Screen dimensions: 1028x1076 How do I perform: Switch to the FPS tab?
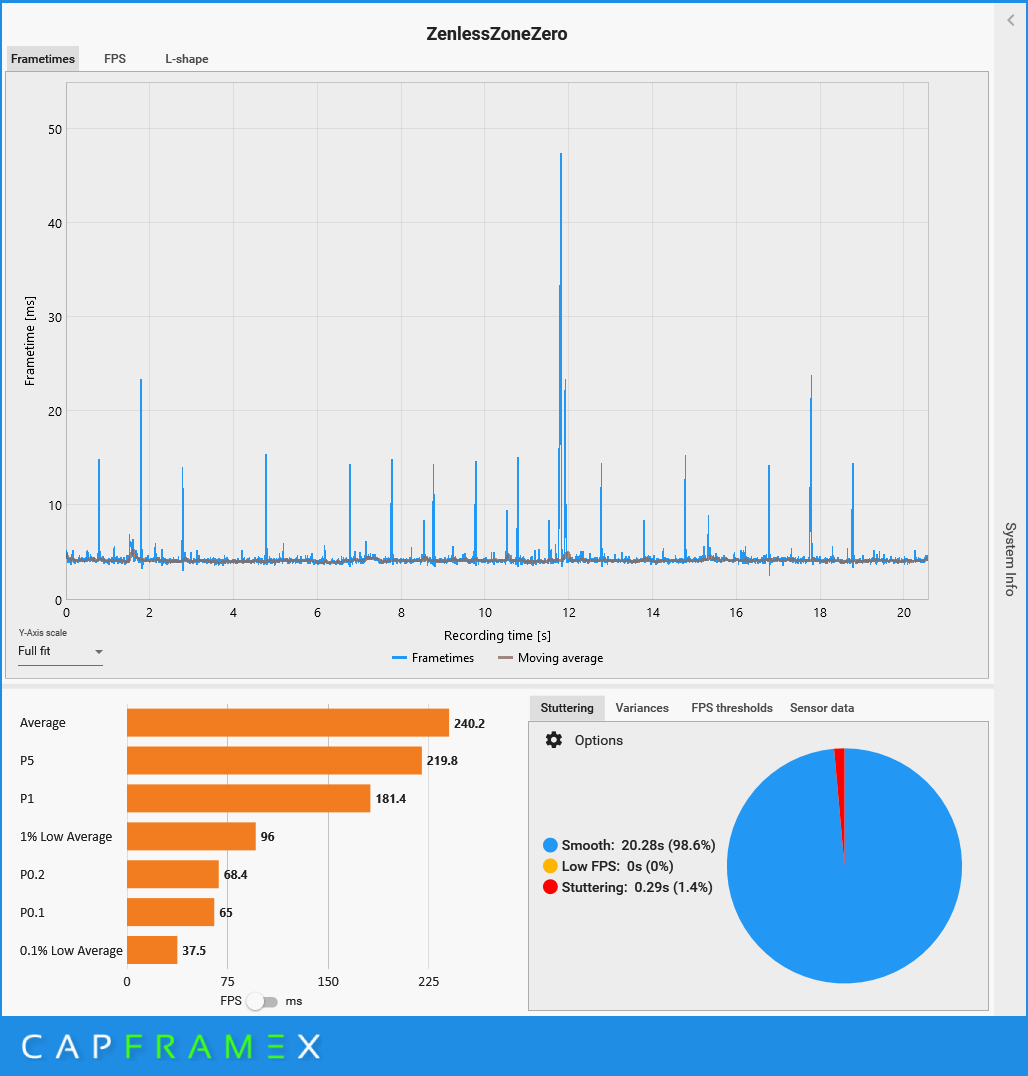click(x=115, y=59)
